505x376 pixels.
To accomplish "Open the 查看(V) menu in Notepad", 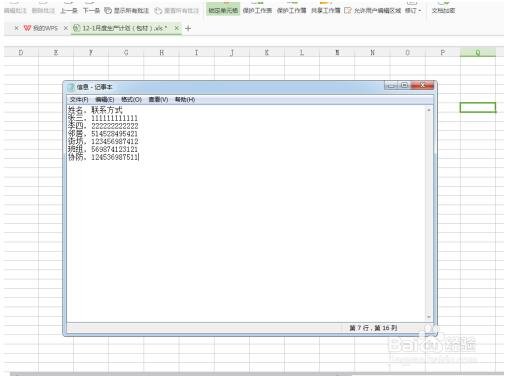I will tap(158, 99).
